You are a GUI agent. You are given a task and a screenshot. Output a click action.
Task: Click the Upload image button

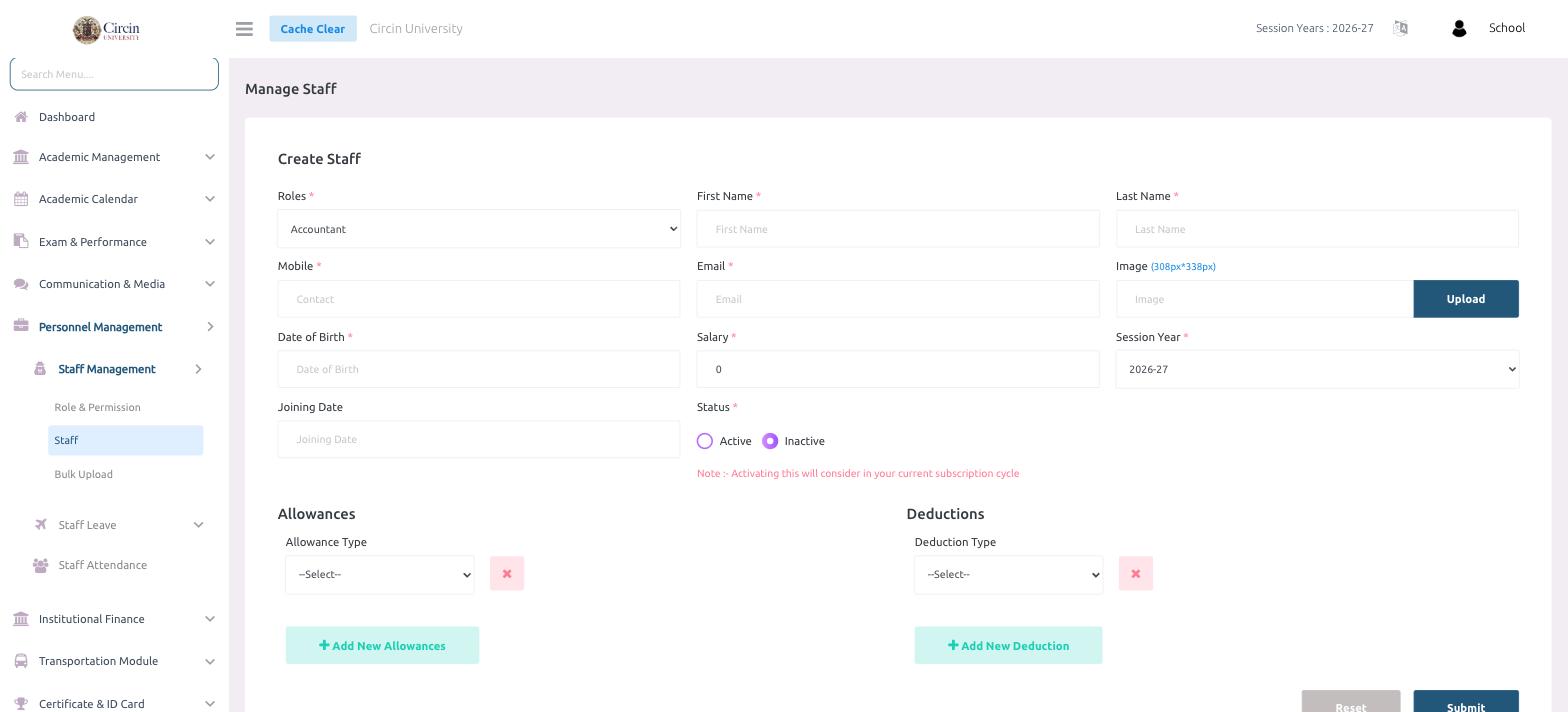[1466, 299]
